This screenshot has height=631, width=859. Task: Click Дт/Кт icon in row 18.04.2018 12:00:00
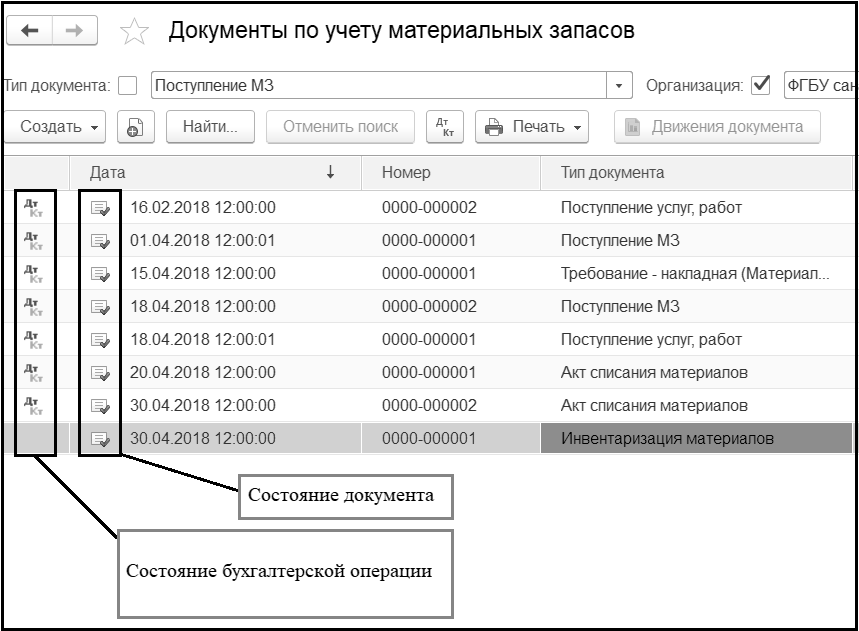[x=33, y=307]
